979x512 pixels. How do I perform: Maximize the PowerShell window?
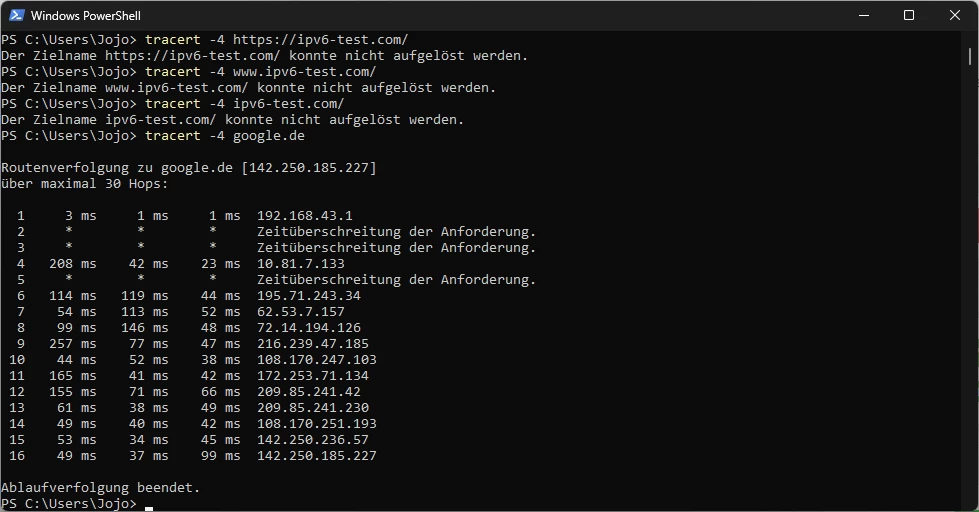coord(909,15)
